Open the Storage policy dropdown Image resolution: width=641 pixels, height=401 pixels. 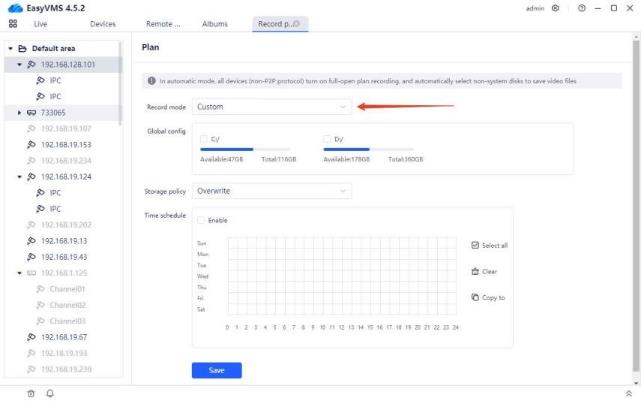point(272,190)
